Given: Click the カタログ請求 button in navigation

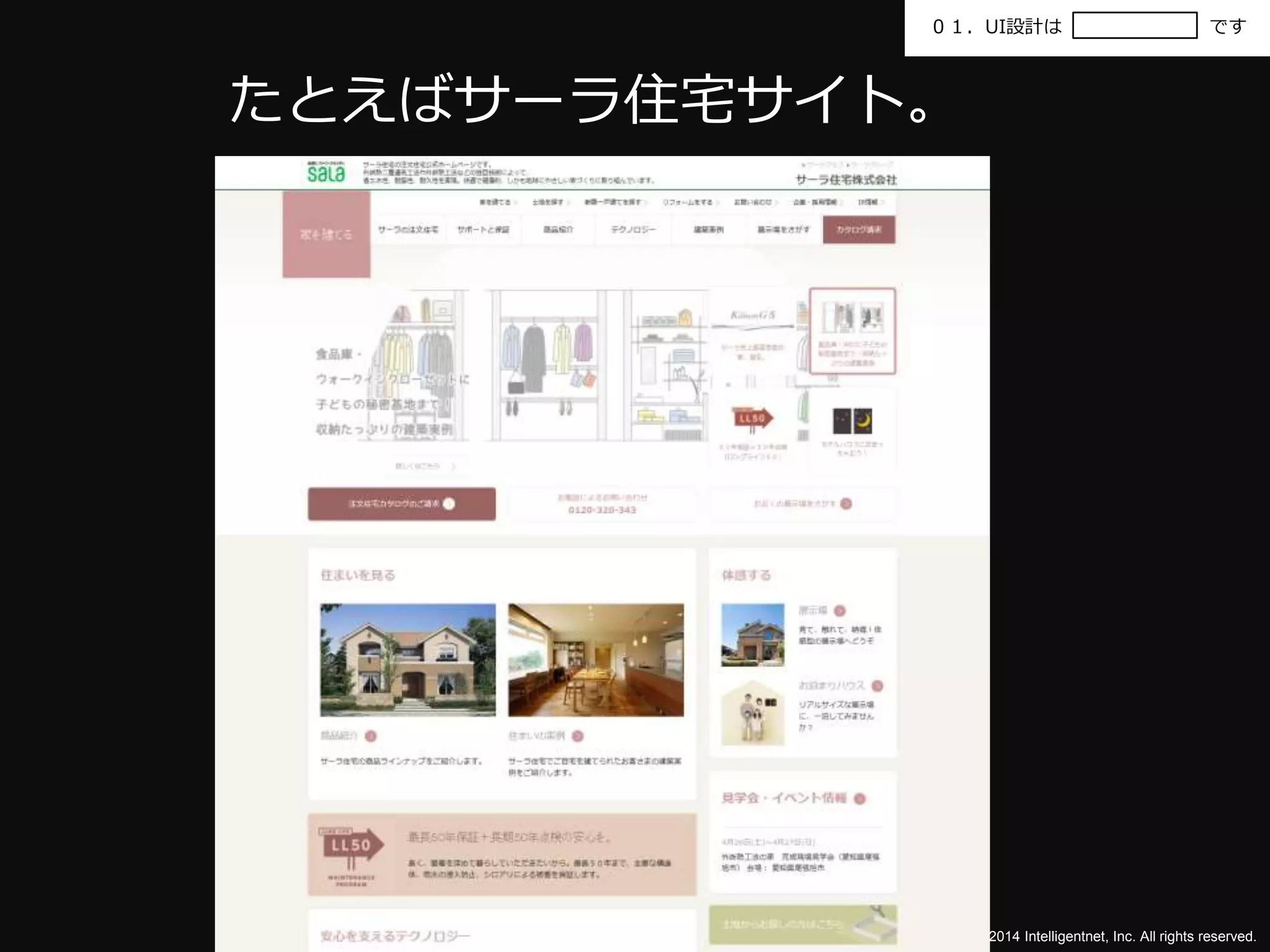Looking at the screenshot, I should (x=859, y=229).
